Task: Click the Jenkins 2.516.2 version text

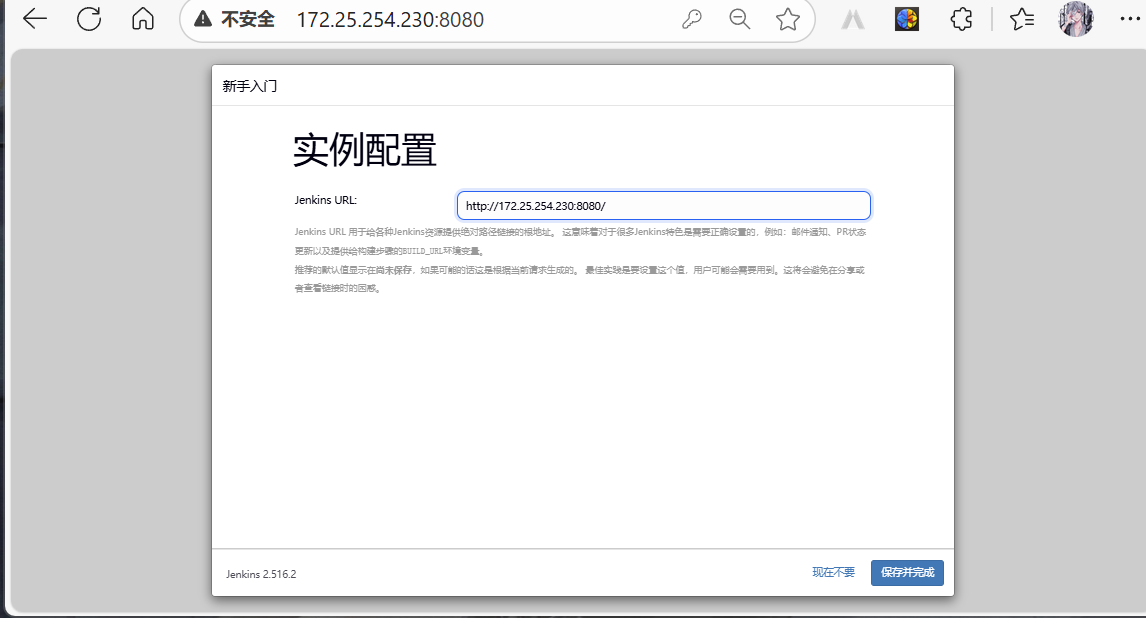Action: click(x=261, y=574)
